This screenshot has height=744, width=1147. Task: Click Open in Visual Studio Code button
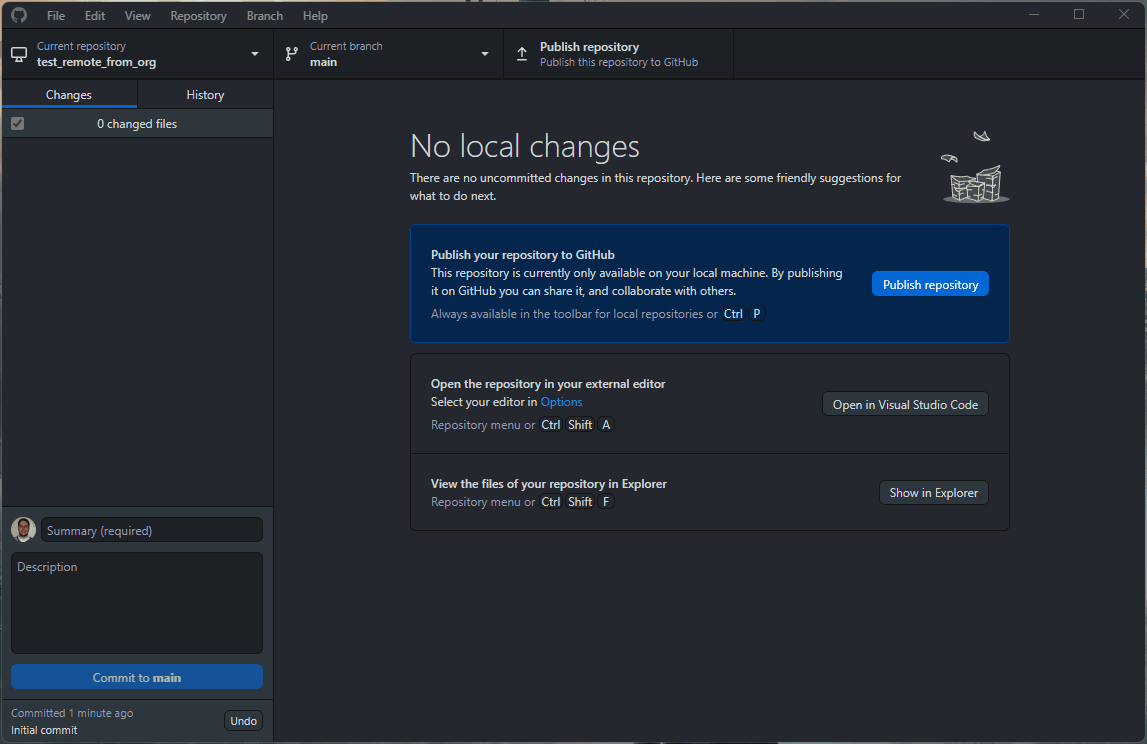click(x=905, y=405)
